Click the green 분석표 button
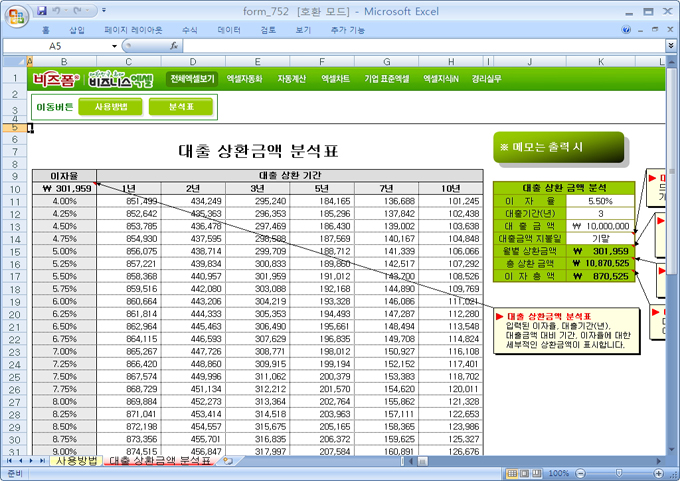680x481 pixels. pyautogui.click(x=181, y=106)
